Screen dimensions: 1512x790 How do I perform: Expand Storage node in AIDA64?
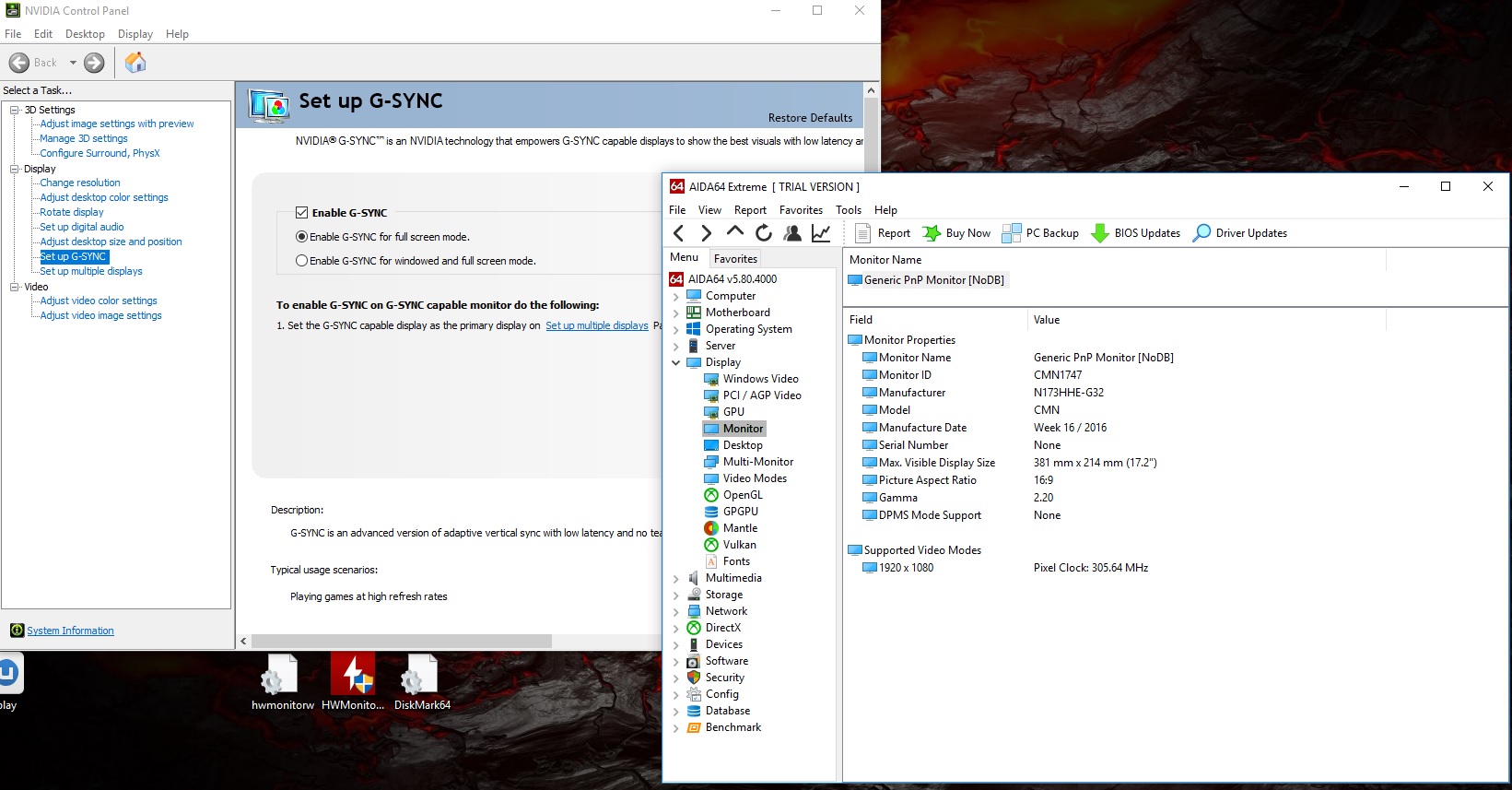coord(676,595)
